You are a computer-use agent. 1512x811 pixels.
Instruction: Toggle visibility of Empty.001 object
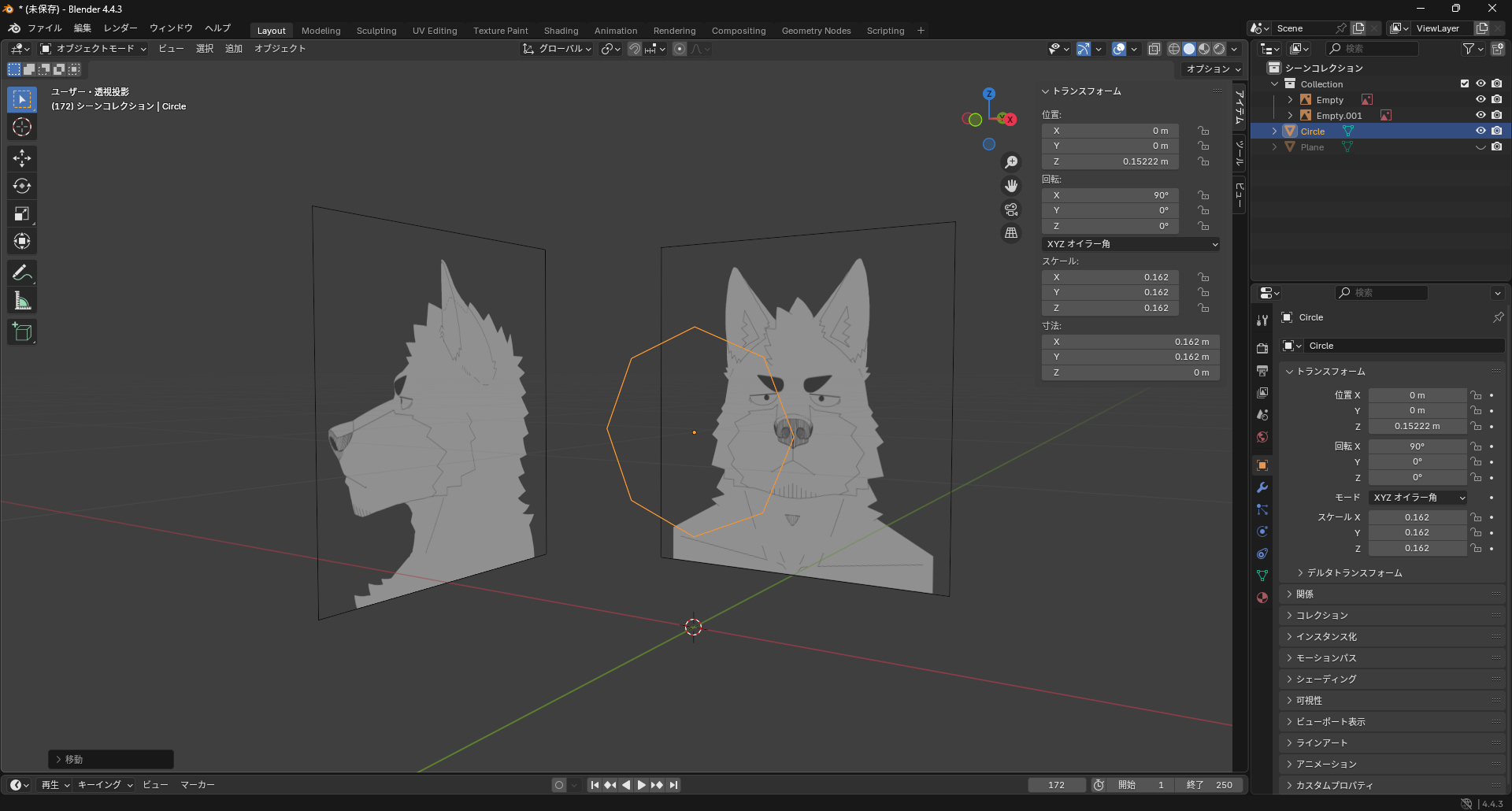tap(1480, 116)
